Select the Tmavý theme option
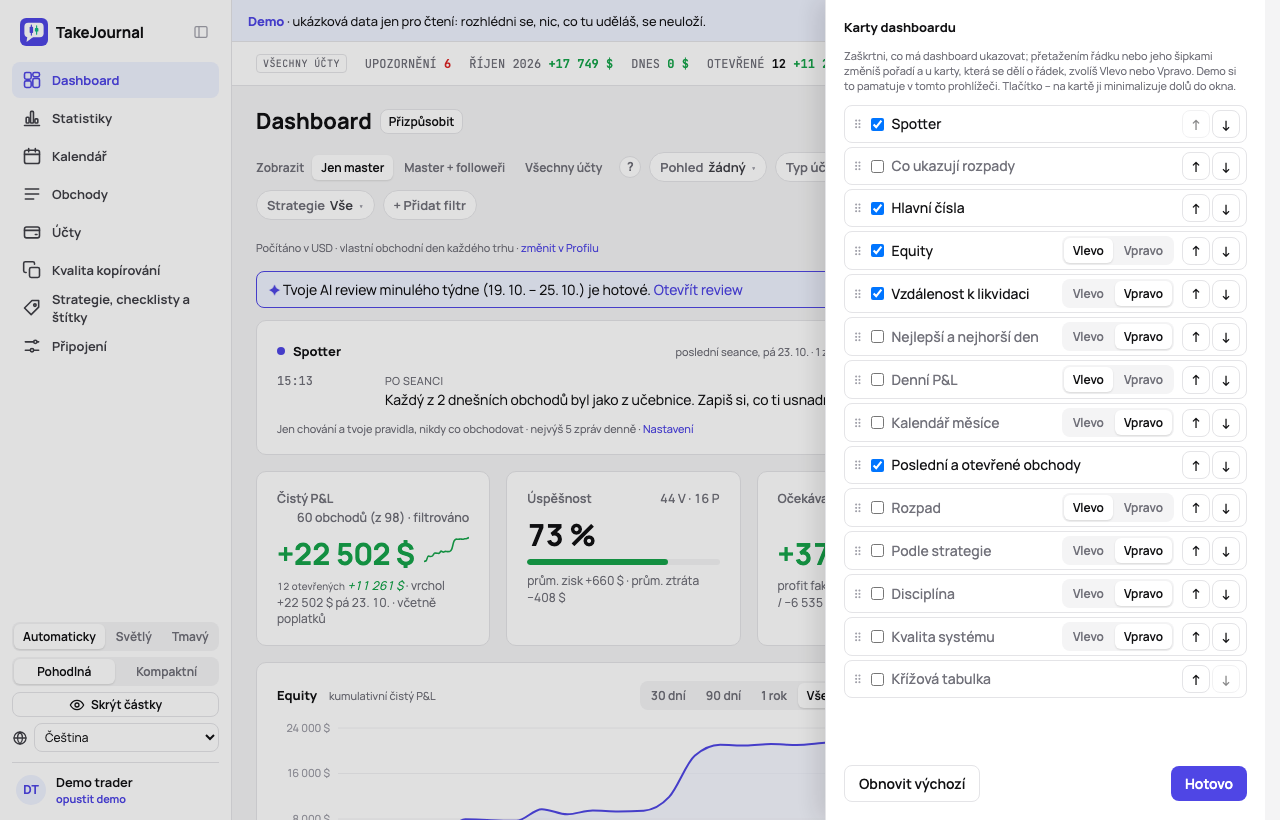Image resolution: width=1280 pixels, height=820 pixels. coord(190,637)
